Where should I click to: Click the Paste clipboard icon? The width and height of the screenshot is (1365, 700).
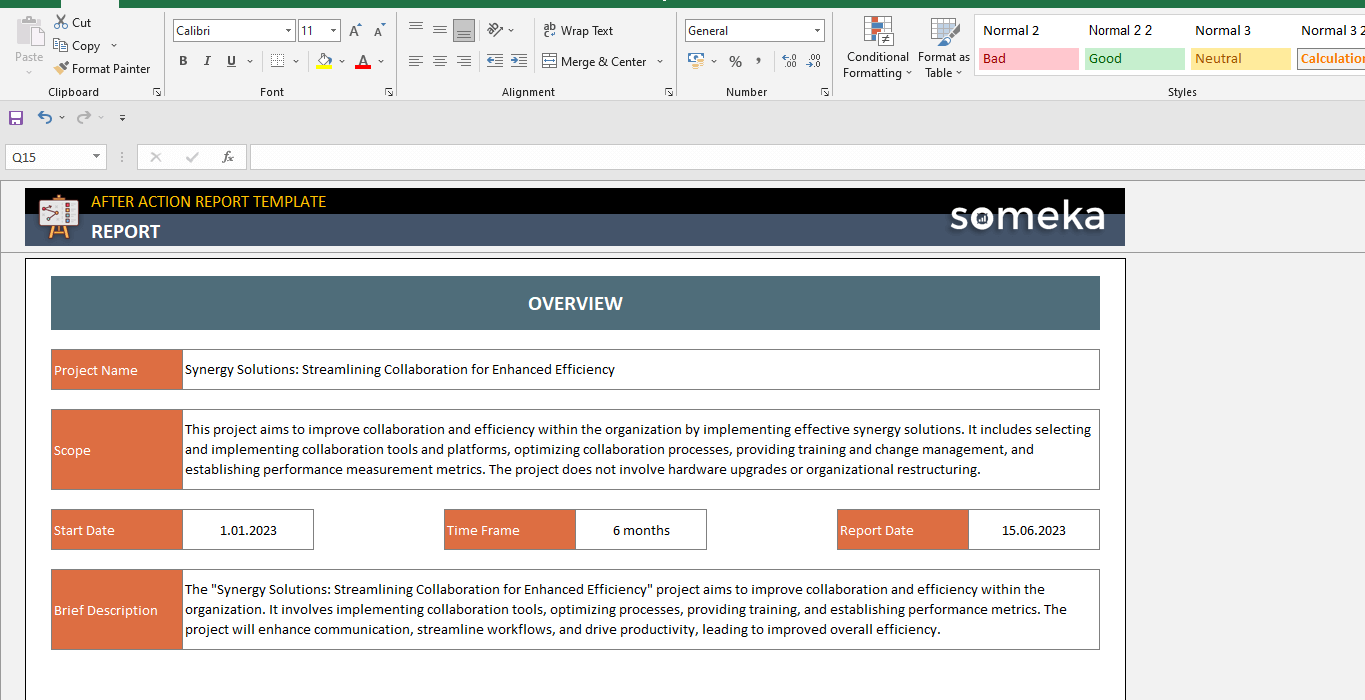(x=29, y=29)
